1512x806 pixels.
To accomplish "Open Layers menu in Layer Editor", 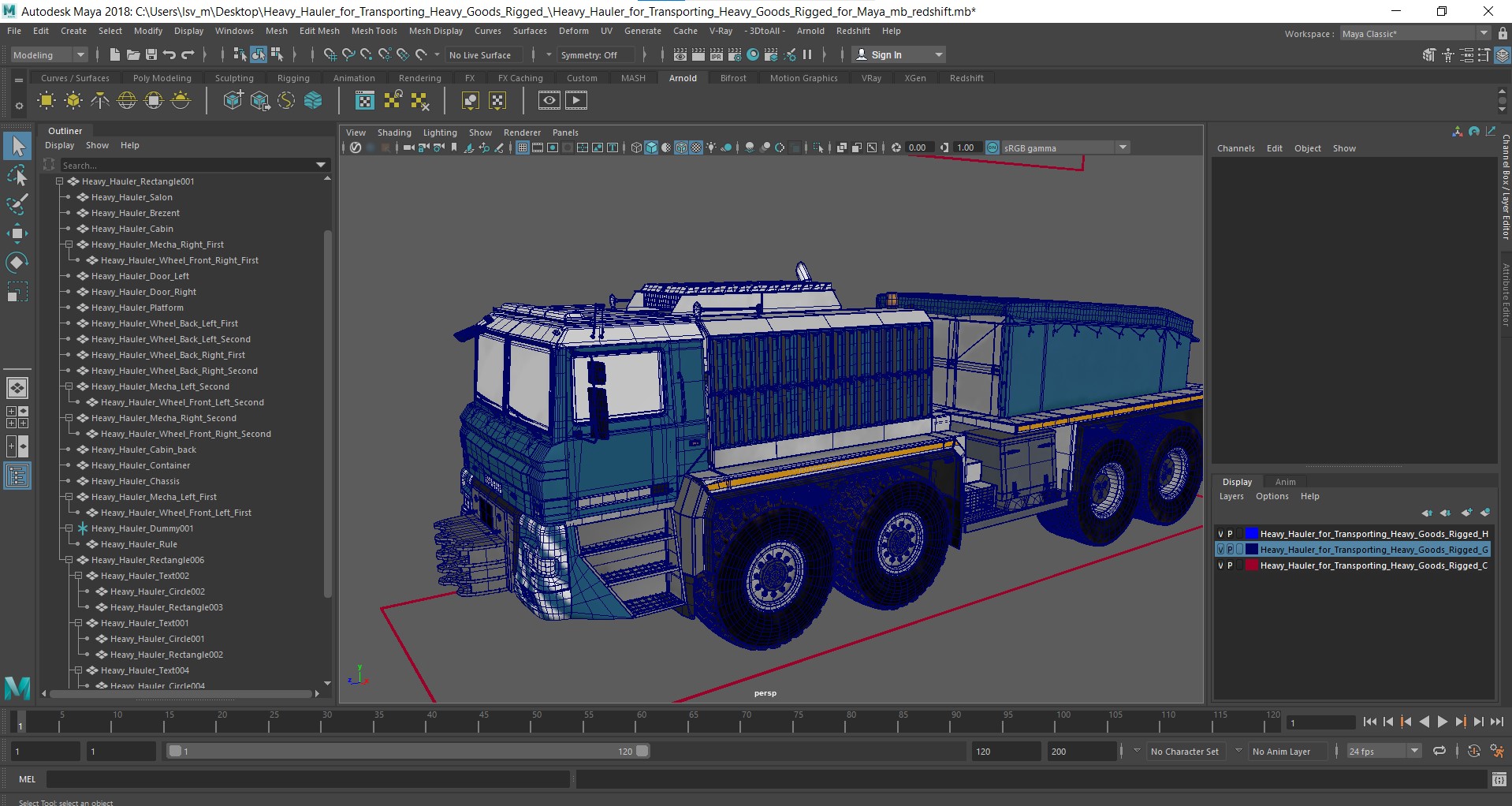I will point(1231,496).
